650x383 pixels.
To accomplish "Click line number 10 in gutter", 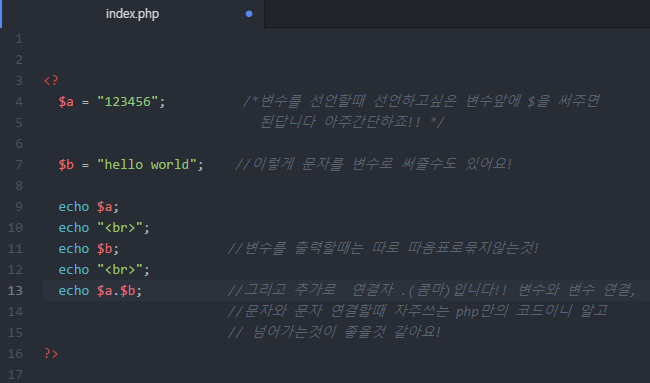I will [x=15, y=228].
